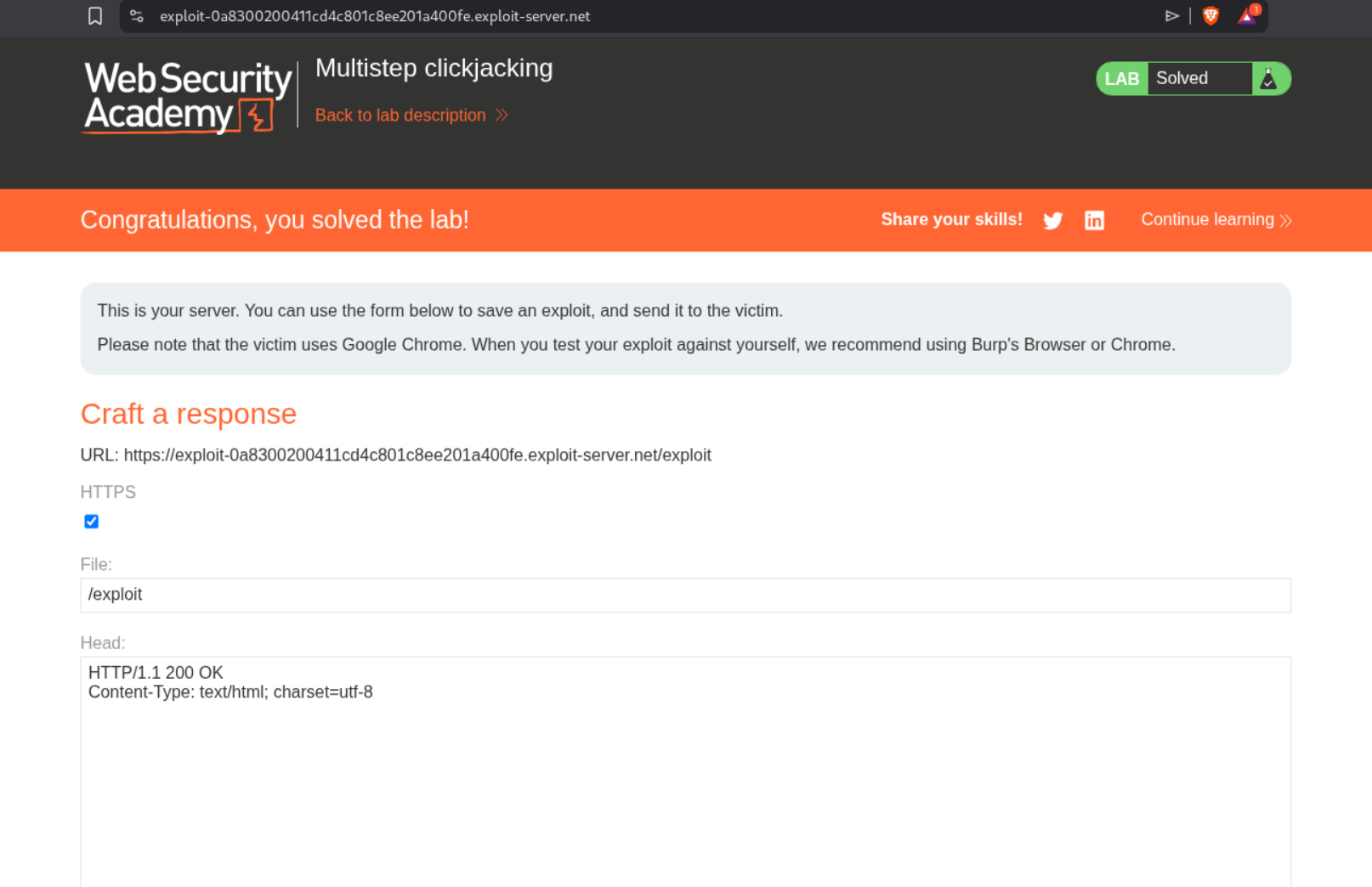Click the green LAB label badge
This screenshot has height=887, width=1372.
(x=1121, y=79)
